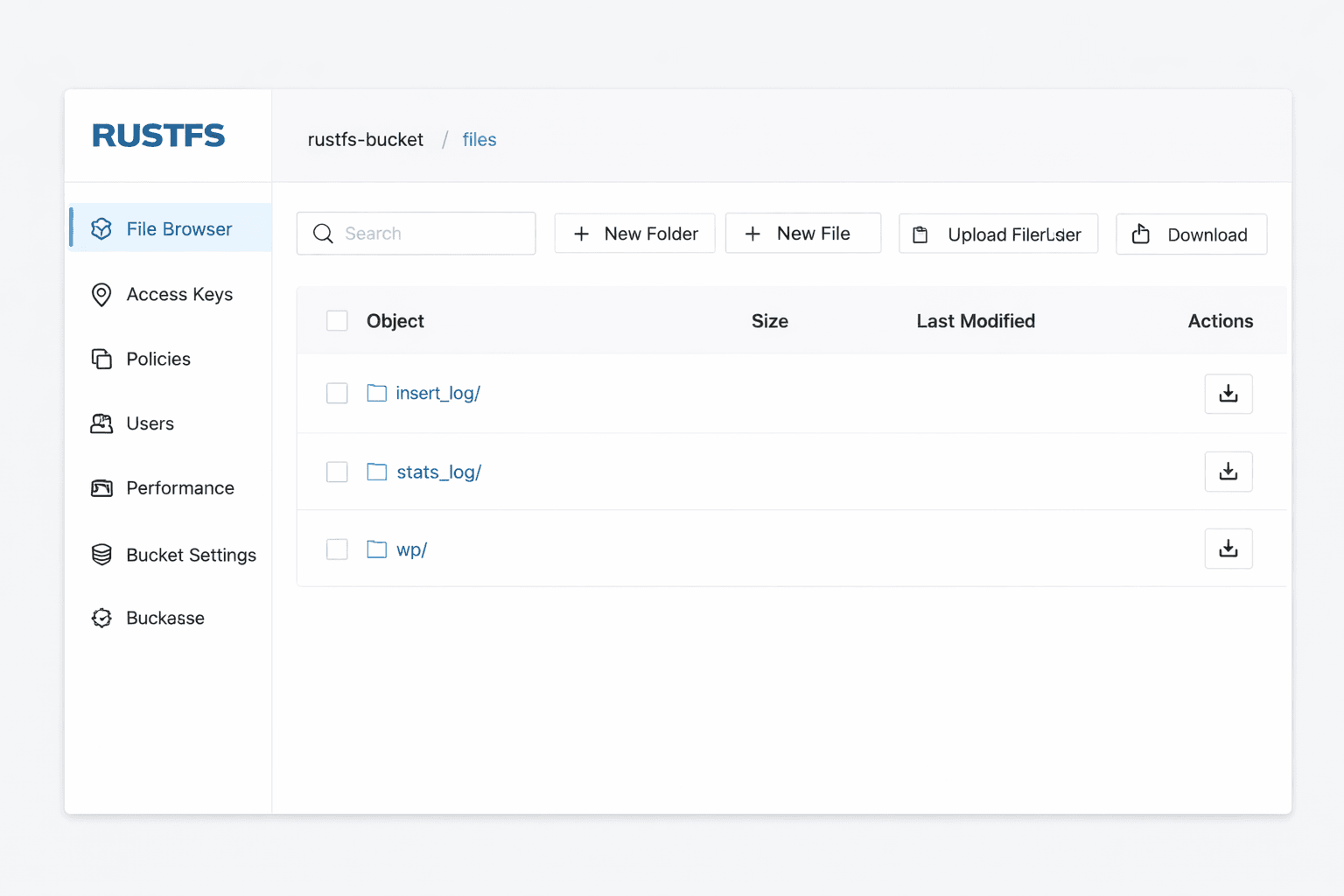Click the Users sidebar icon
1344x896 pixels.
click(x=101, y=423)
